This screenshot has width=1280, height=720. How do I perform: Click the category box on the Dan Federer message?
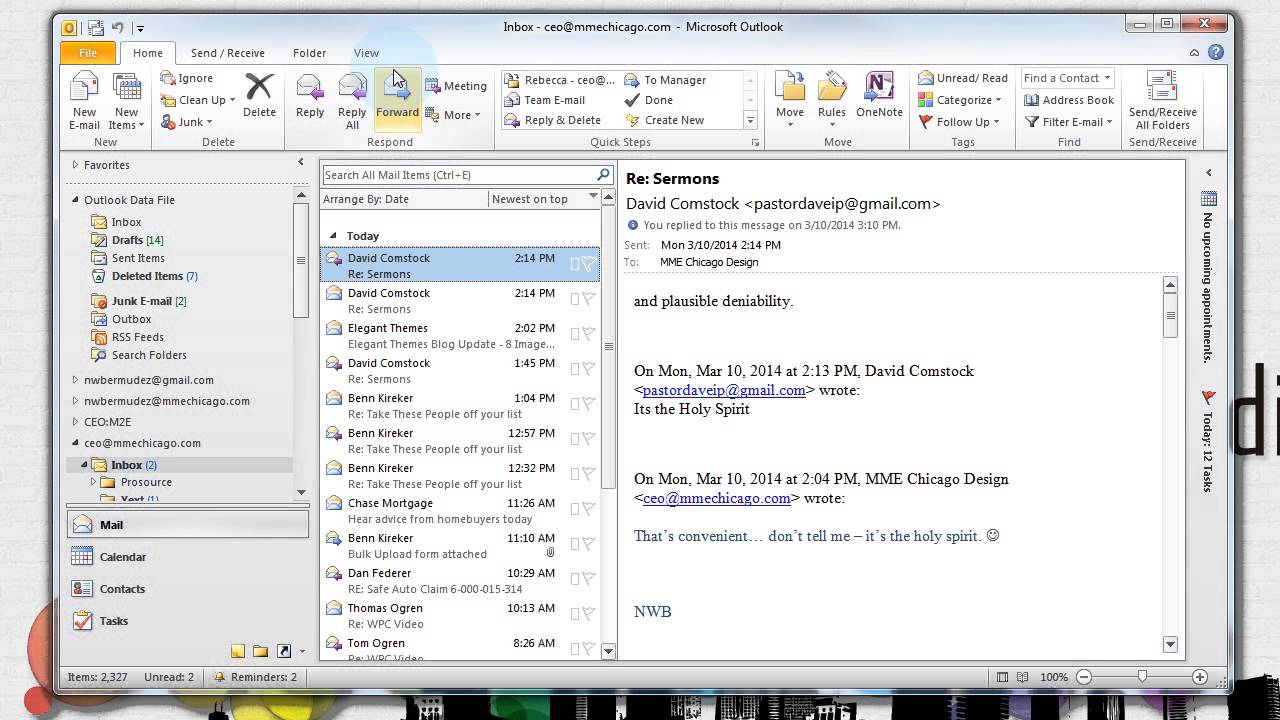point(575,580)
